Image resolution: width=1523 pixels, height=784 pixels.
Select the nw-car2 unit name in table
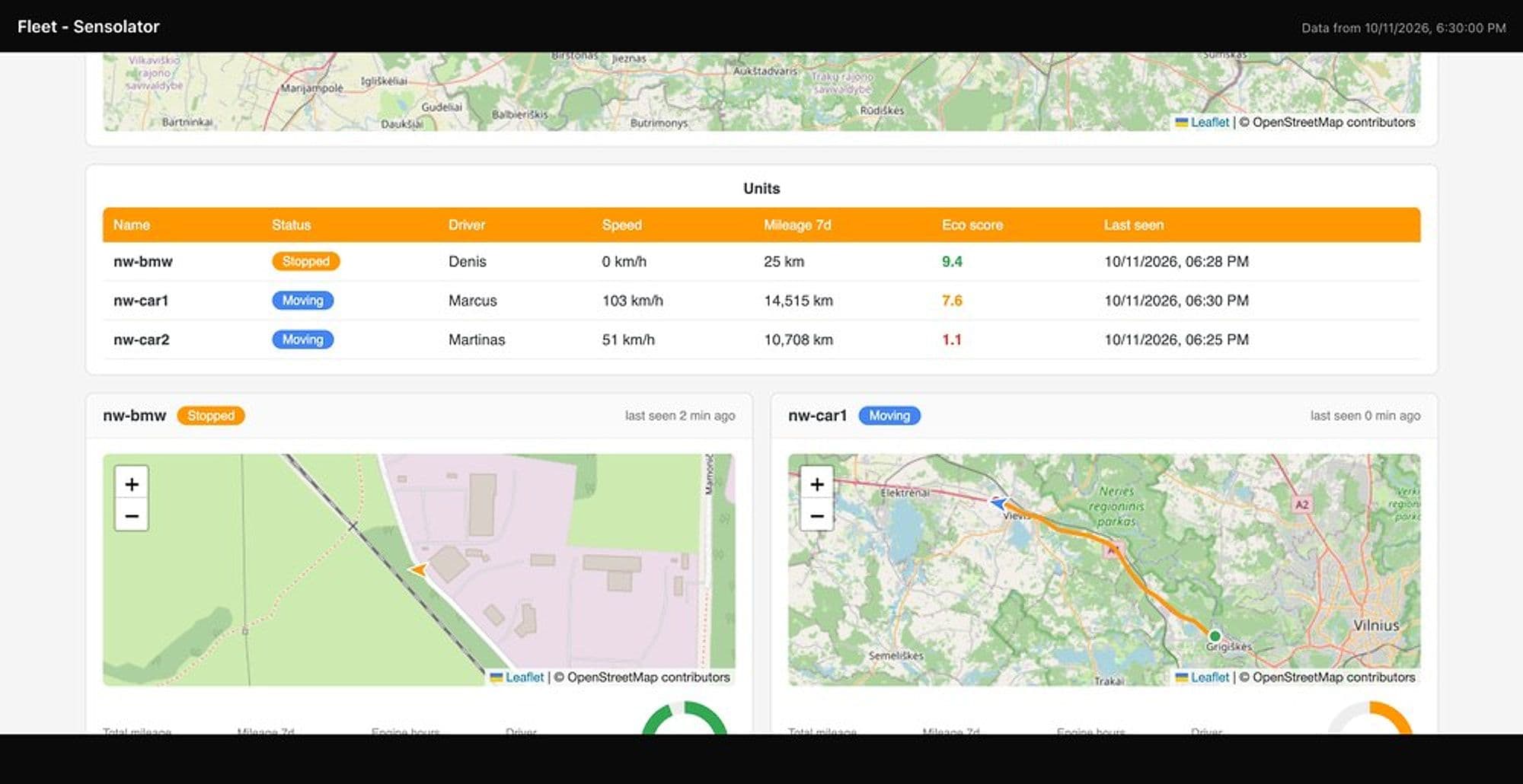click(x=142, y=340)
